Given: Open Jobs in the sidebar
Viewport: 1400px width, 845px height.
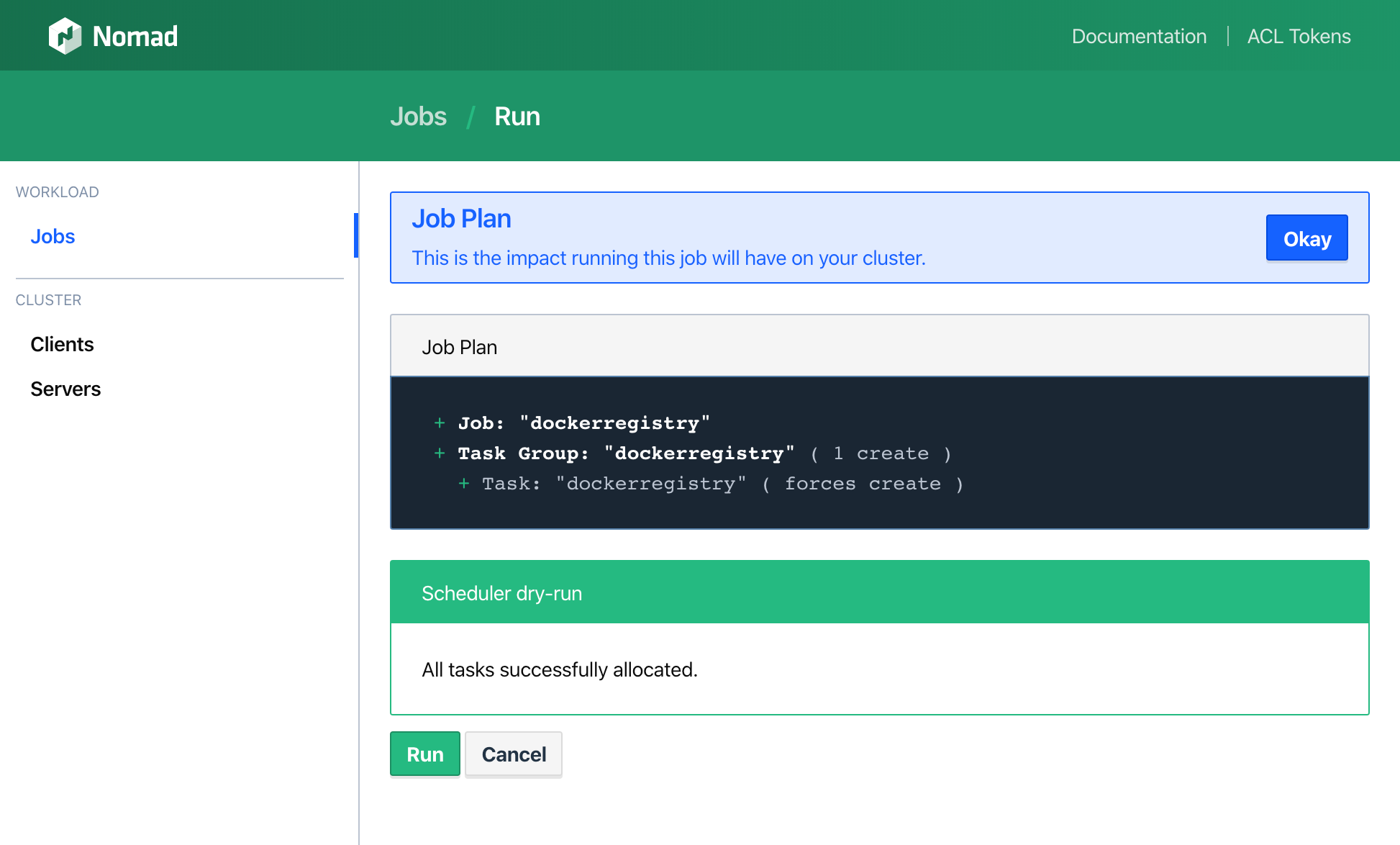Looking at the screenshot, I should coord(53,236).
